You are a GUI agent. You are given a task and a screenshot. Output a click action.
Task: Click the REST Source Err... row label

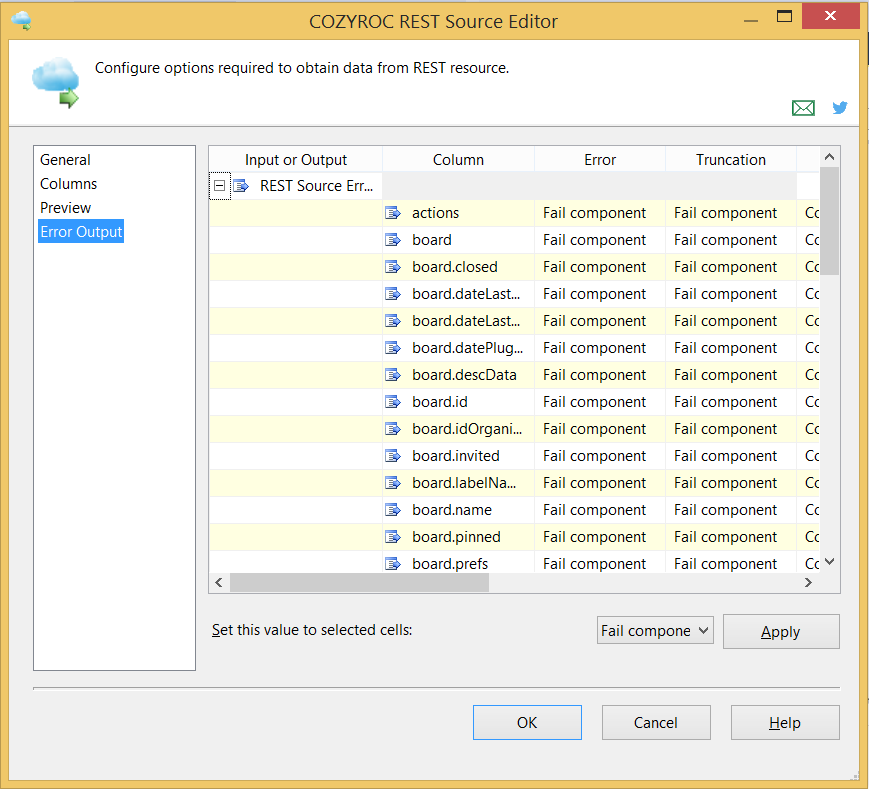coord(316,186)
